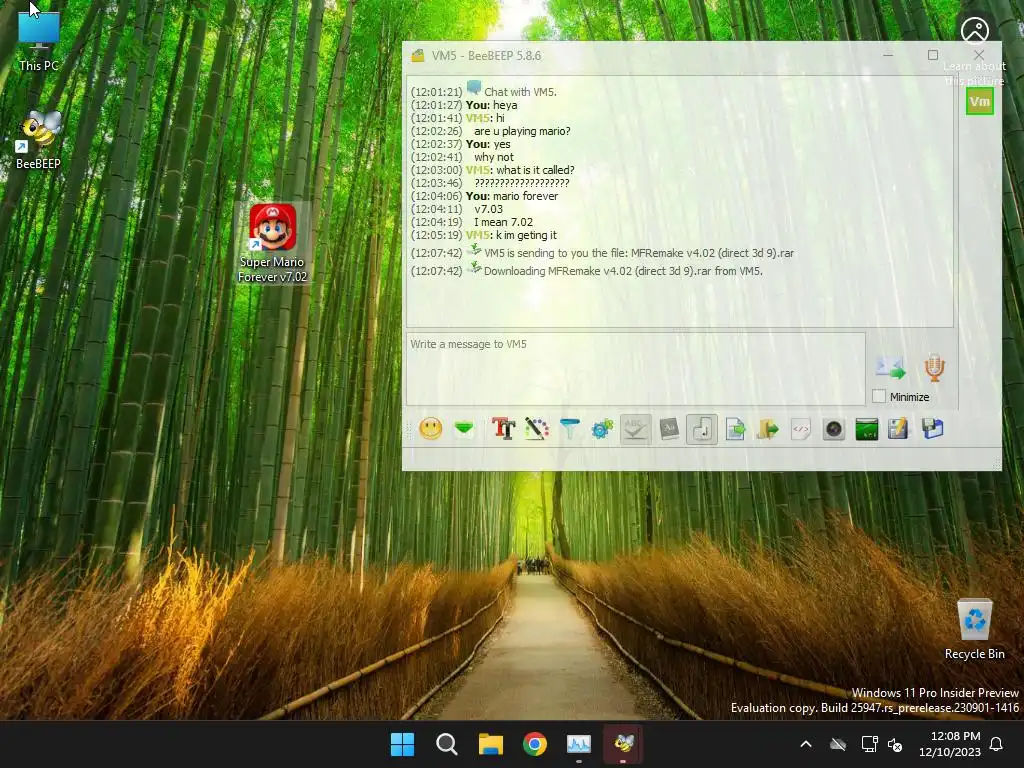The height and width of the screenshot is (768, 1024).
Task: Focus the Write a message to VM5 field
Action: click(x=635, y=369)
